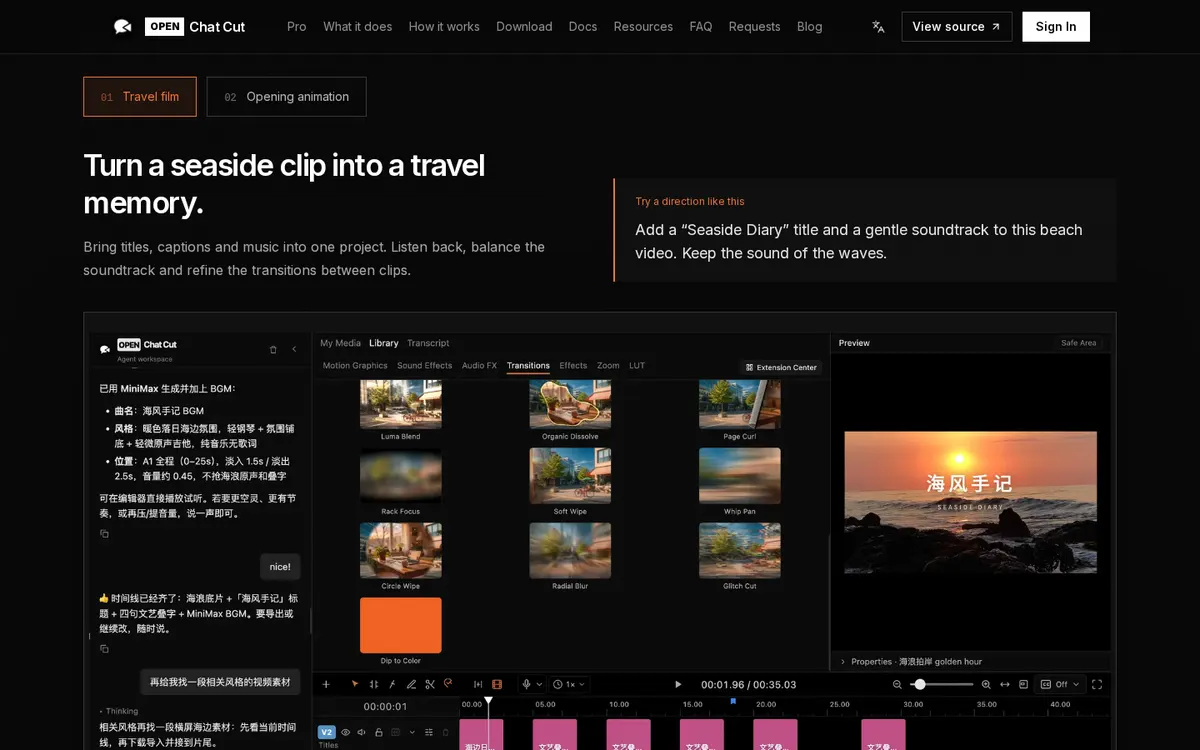Screen dimensions: 1200x750
Task: Click View source button
Action: coord(956,27)
